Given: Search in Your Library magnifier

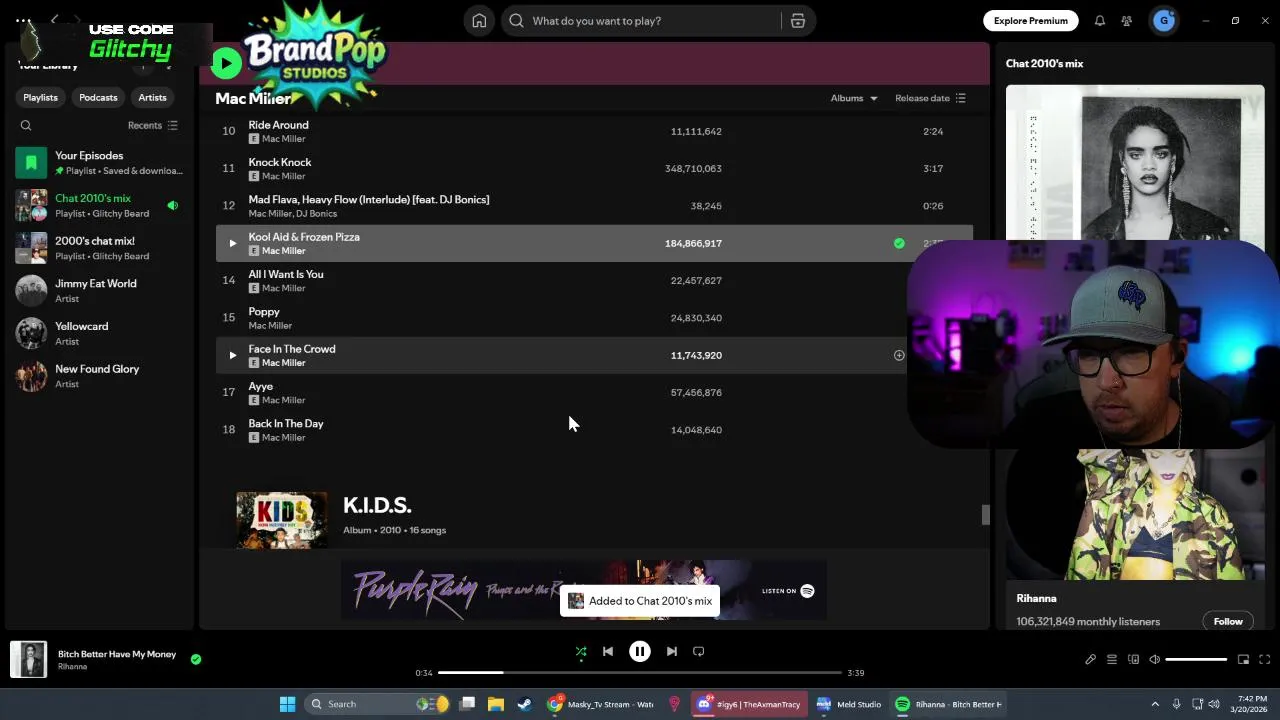Looking at the screenshot, I should tap(26, 125).
